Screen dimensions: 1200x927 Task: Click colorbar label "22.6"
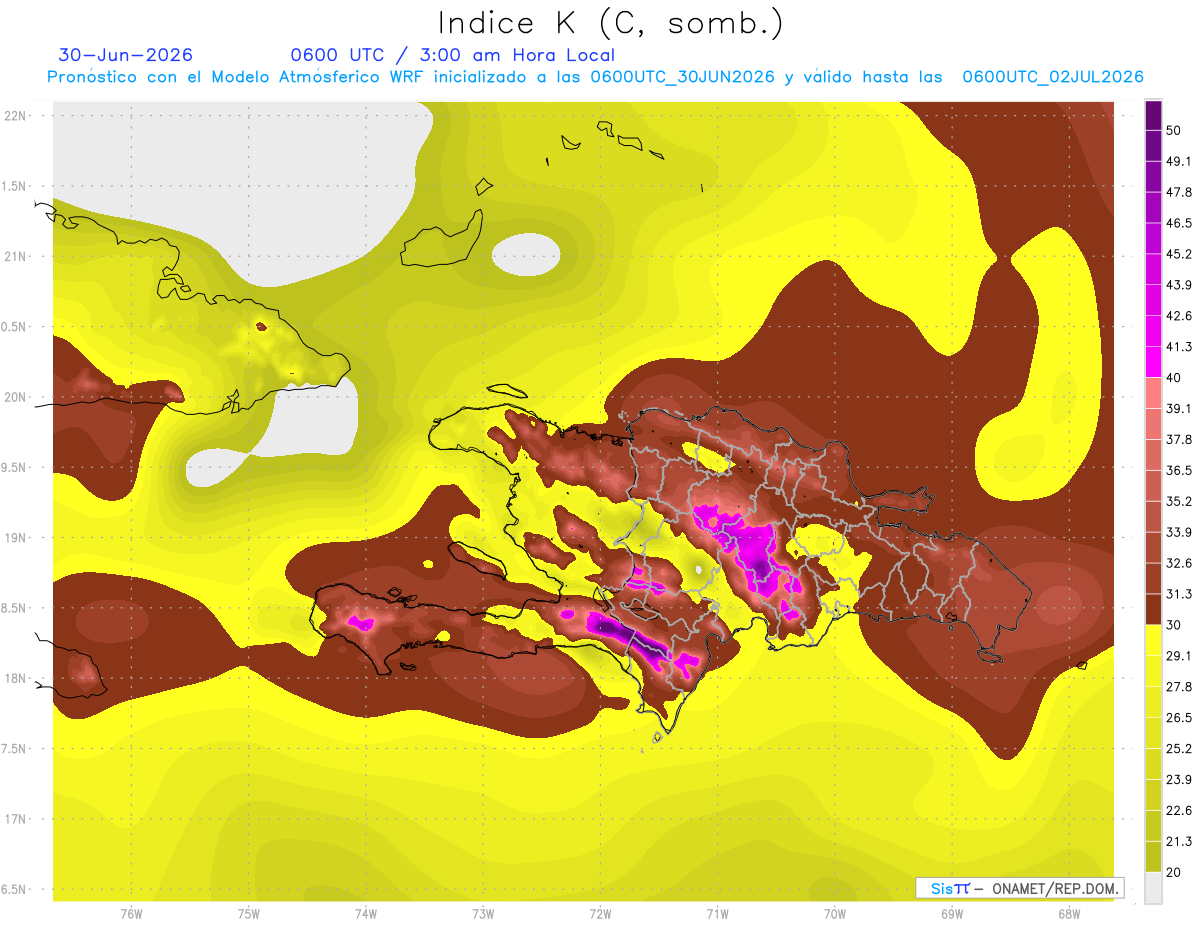1179,810
